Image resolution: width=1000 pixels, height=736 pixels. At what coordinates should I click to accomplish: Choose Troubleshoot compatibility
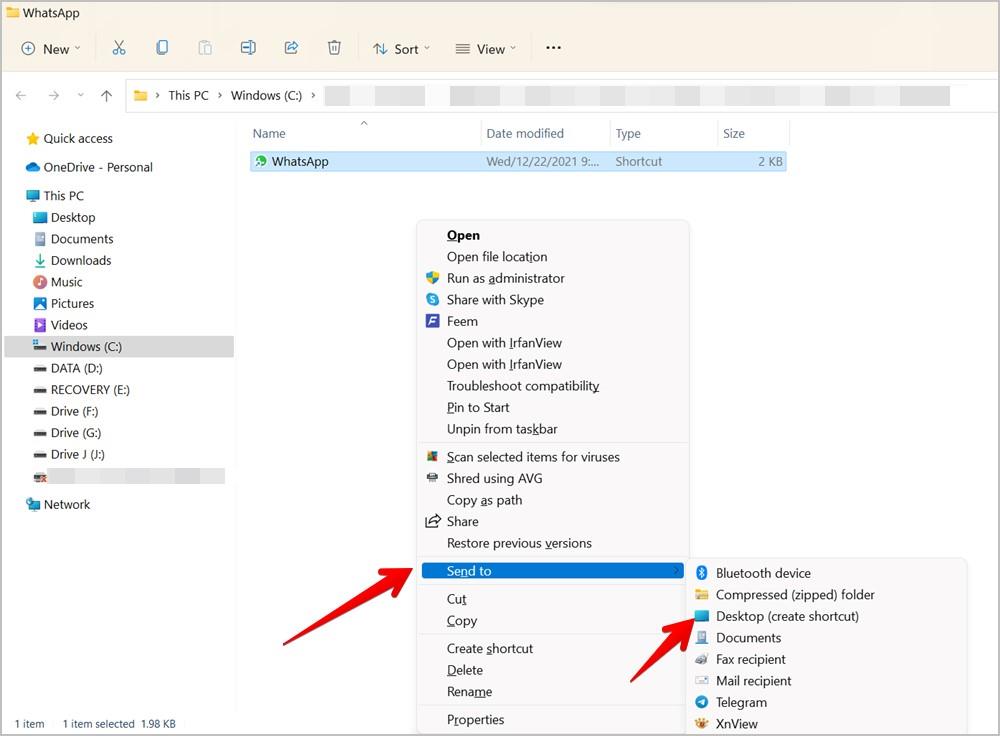coord(522,386)
